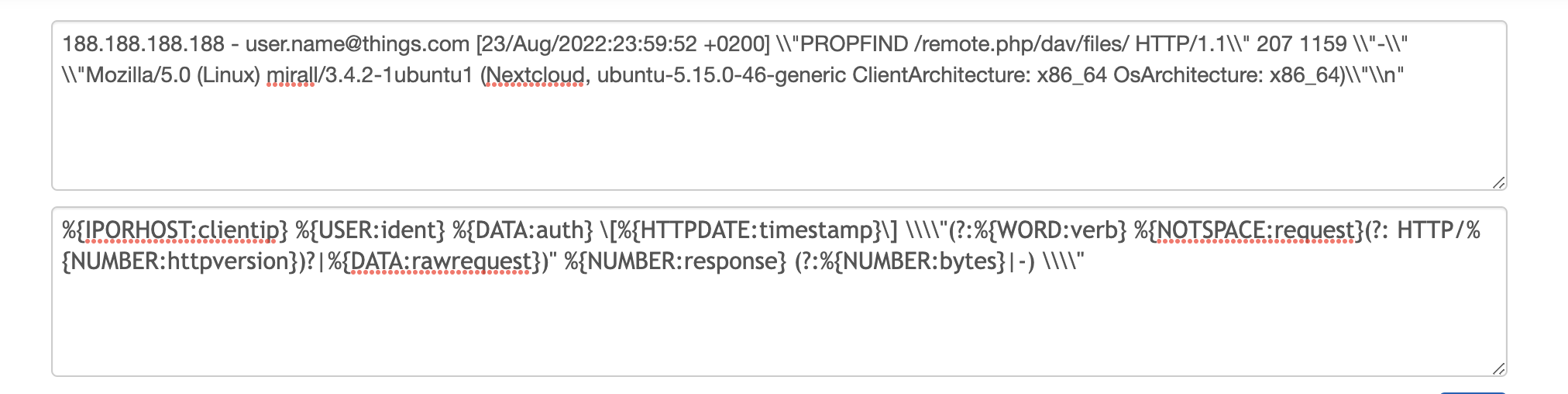The height and width of the screenshot is (394, 1568).
Task: Click the blue button below the pattern field
Action: [x=1472, y=392]
